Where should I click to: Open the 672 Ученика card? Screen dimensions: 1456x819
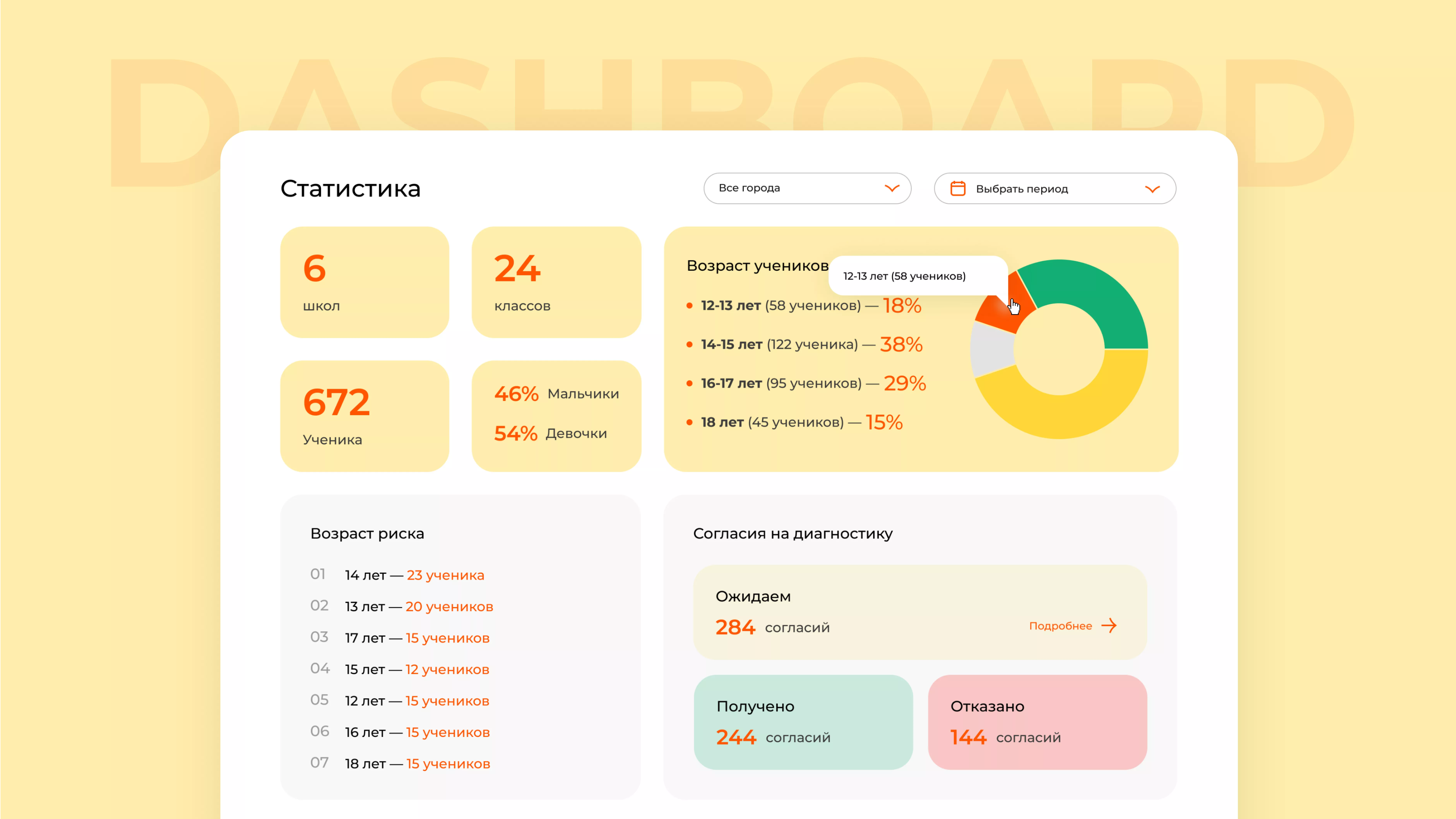[x=365, y=416]
